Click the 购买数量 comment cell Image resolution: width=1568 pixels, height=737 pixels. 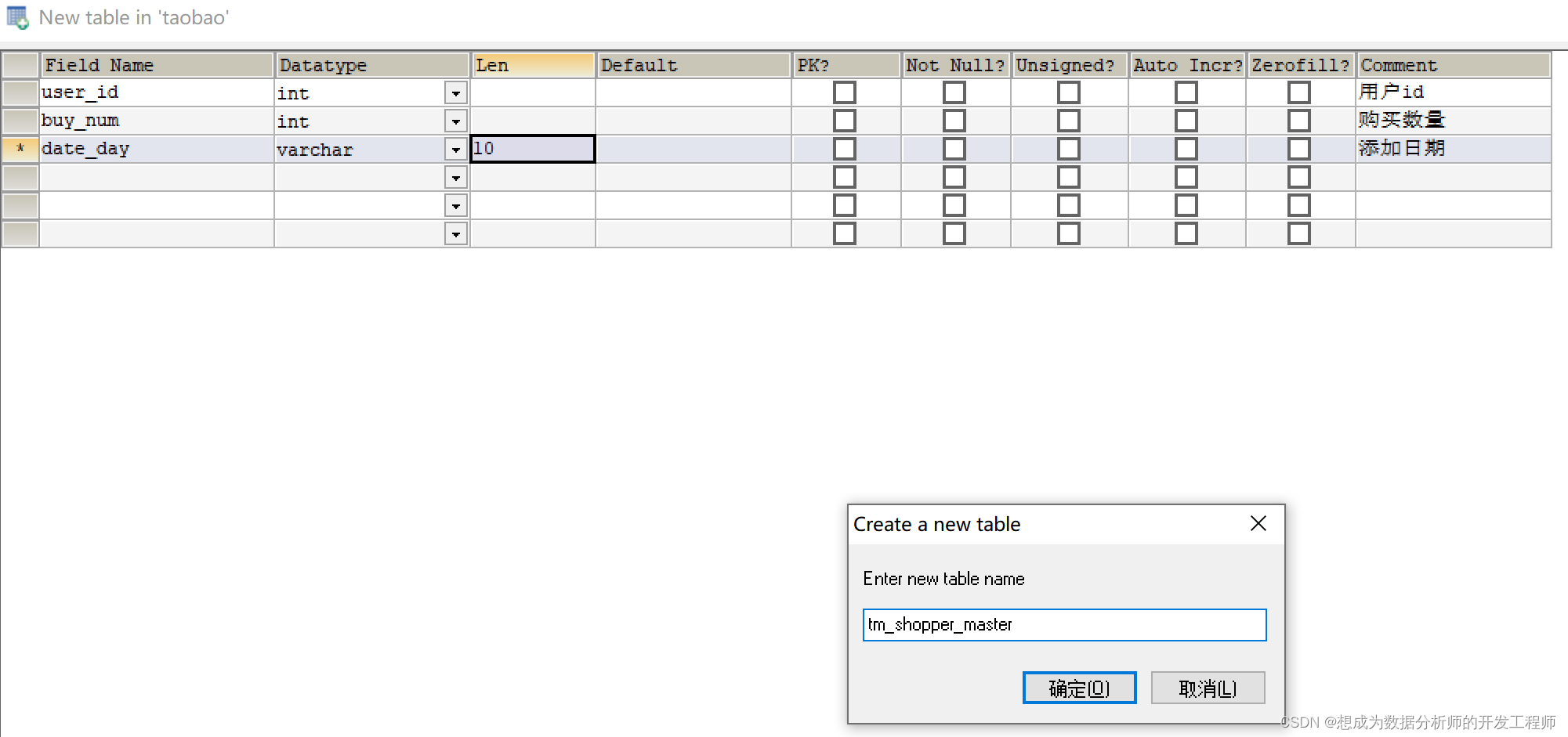pos(1454,121)
